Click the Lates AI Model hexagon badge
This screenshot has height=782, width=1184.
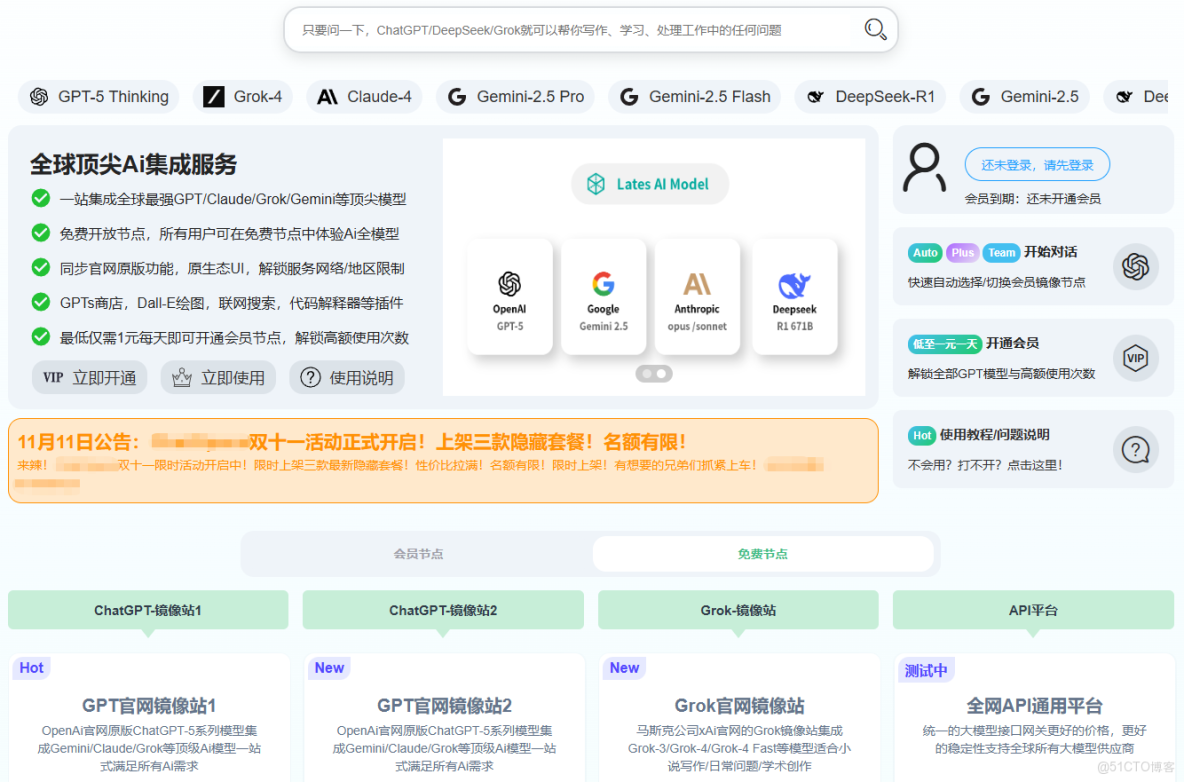click(650, 184)
